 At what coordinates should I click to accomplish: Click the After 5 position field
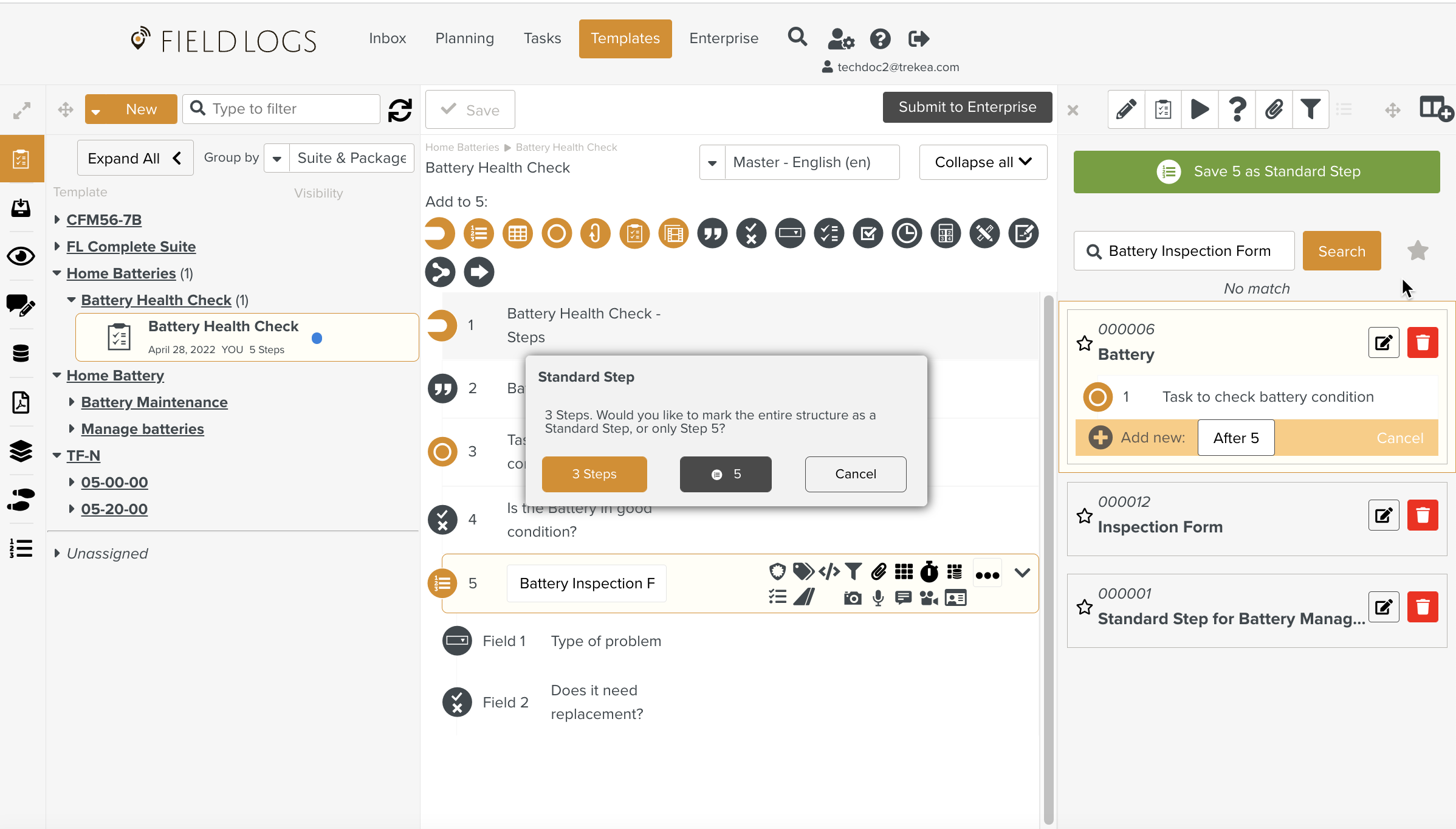point(1236,438)
